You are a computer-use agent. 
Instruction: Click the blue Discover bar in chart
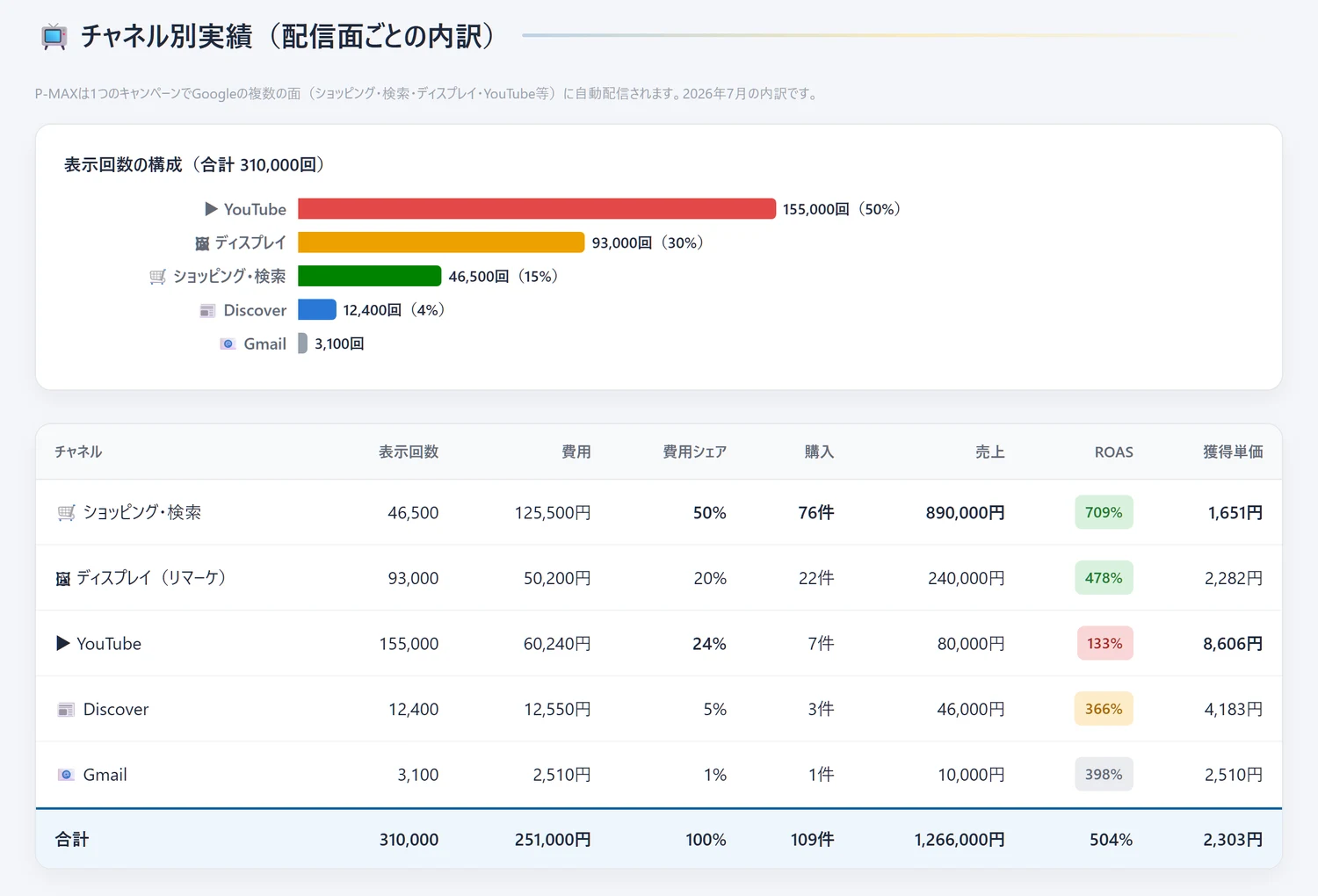tap(317, 309)
